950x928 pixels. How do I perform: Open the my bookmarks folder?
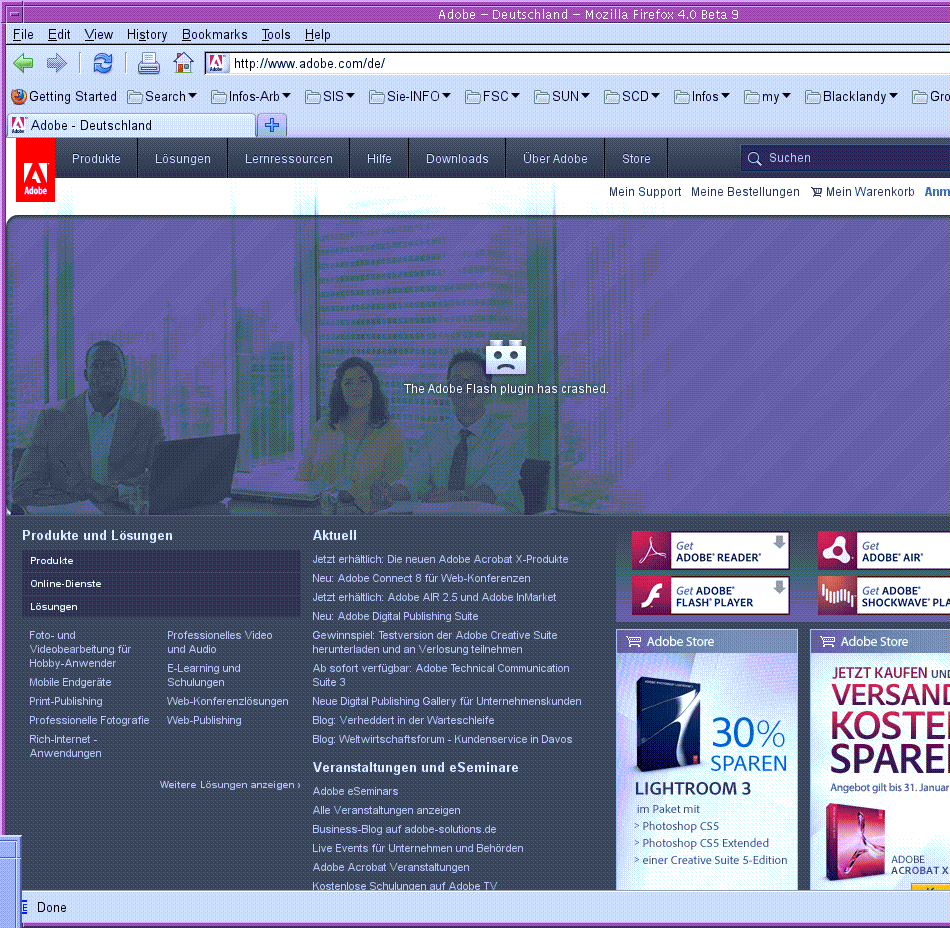tap(768, 96)
